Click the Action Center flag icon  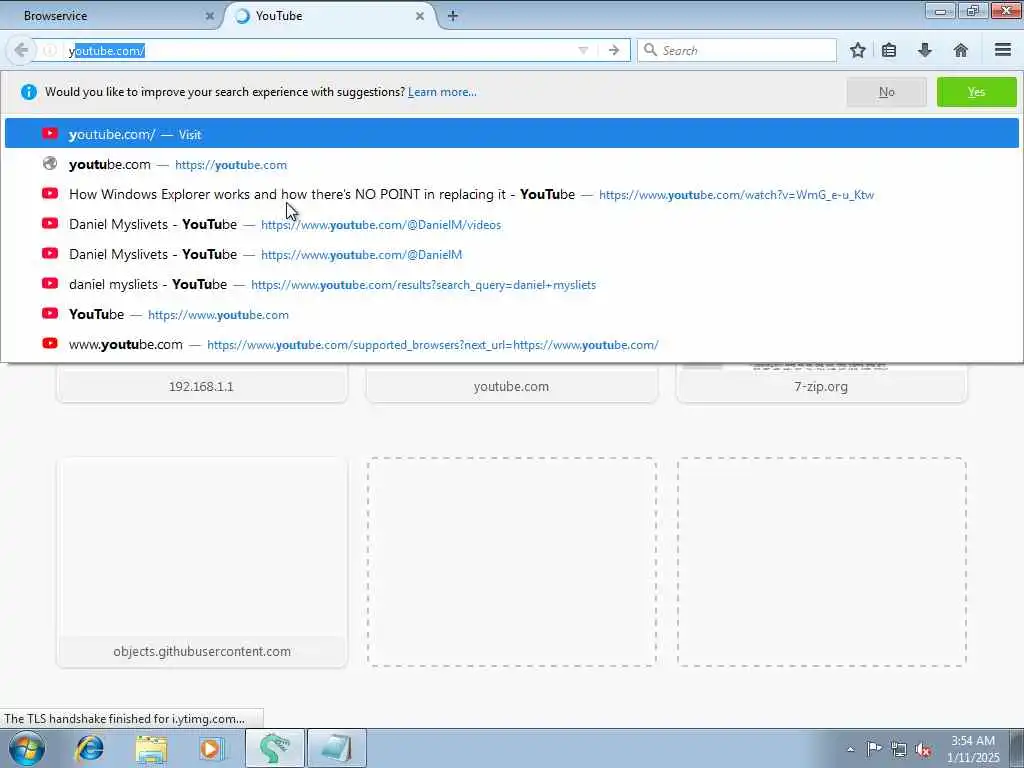(874, 748)
